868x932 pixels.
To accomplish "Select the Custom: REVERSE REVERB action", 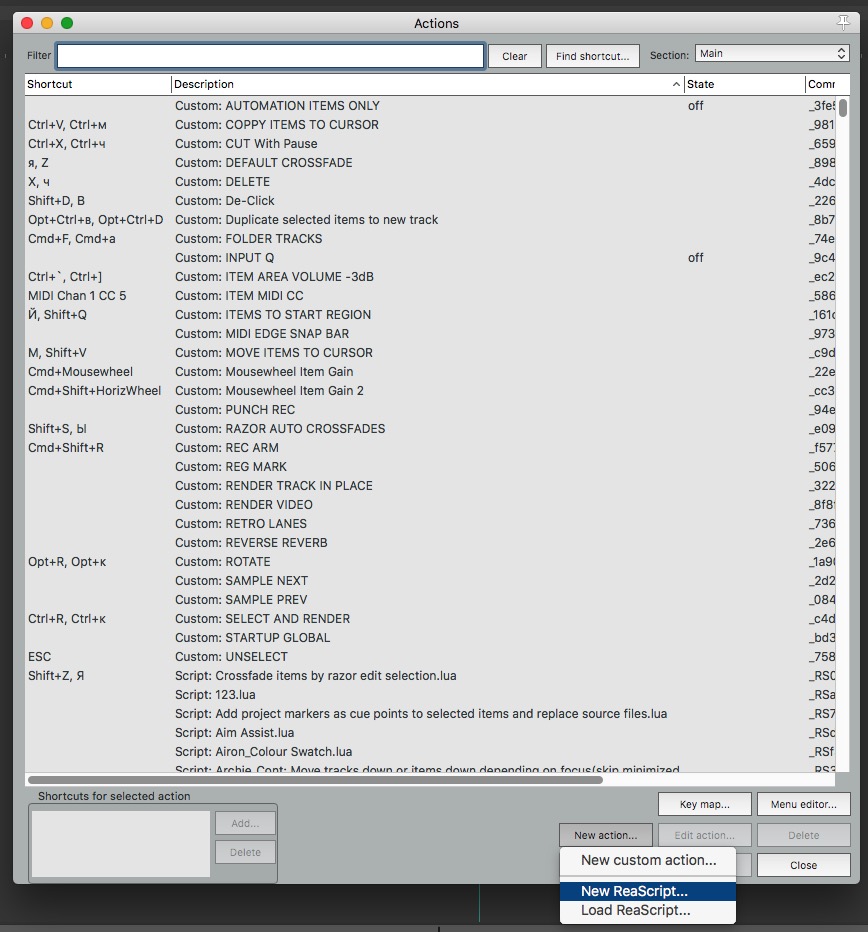I will point(430,543).
